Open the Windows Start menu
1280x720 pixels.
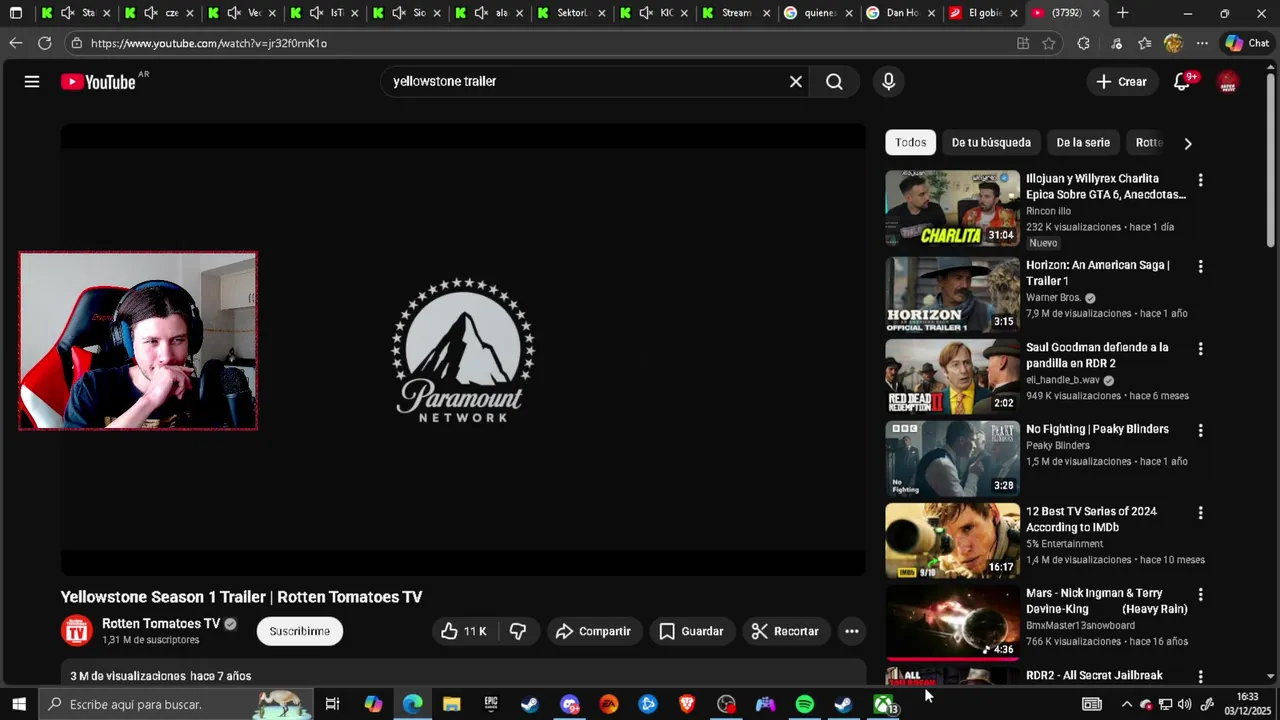(x=18, y=704)
